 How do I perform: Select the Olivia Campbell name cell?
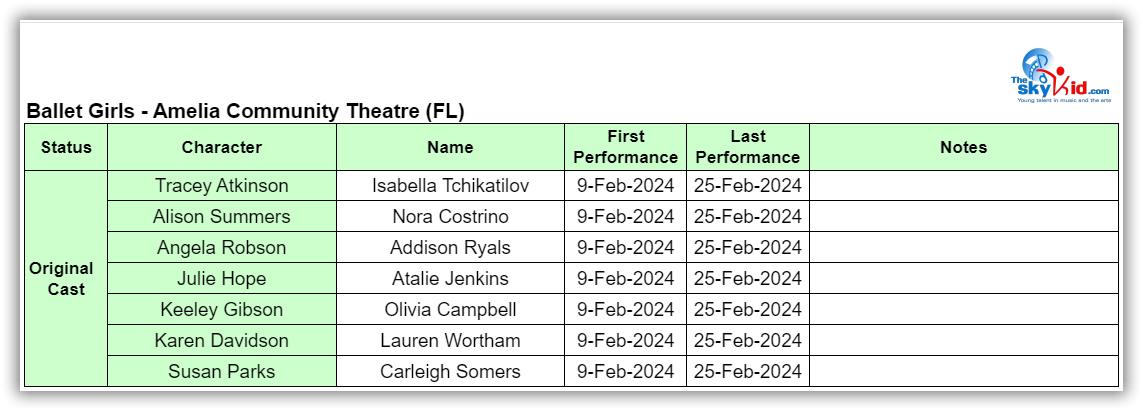point(450,310)
